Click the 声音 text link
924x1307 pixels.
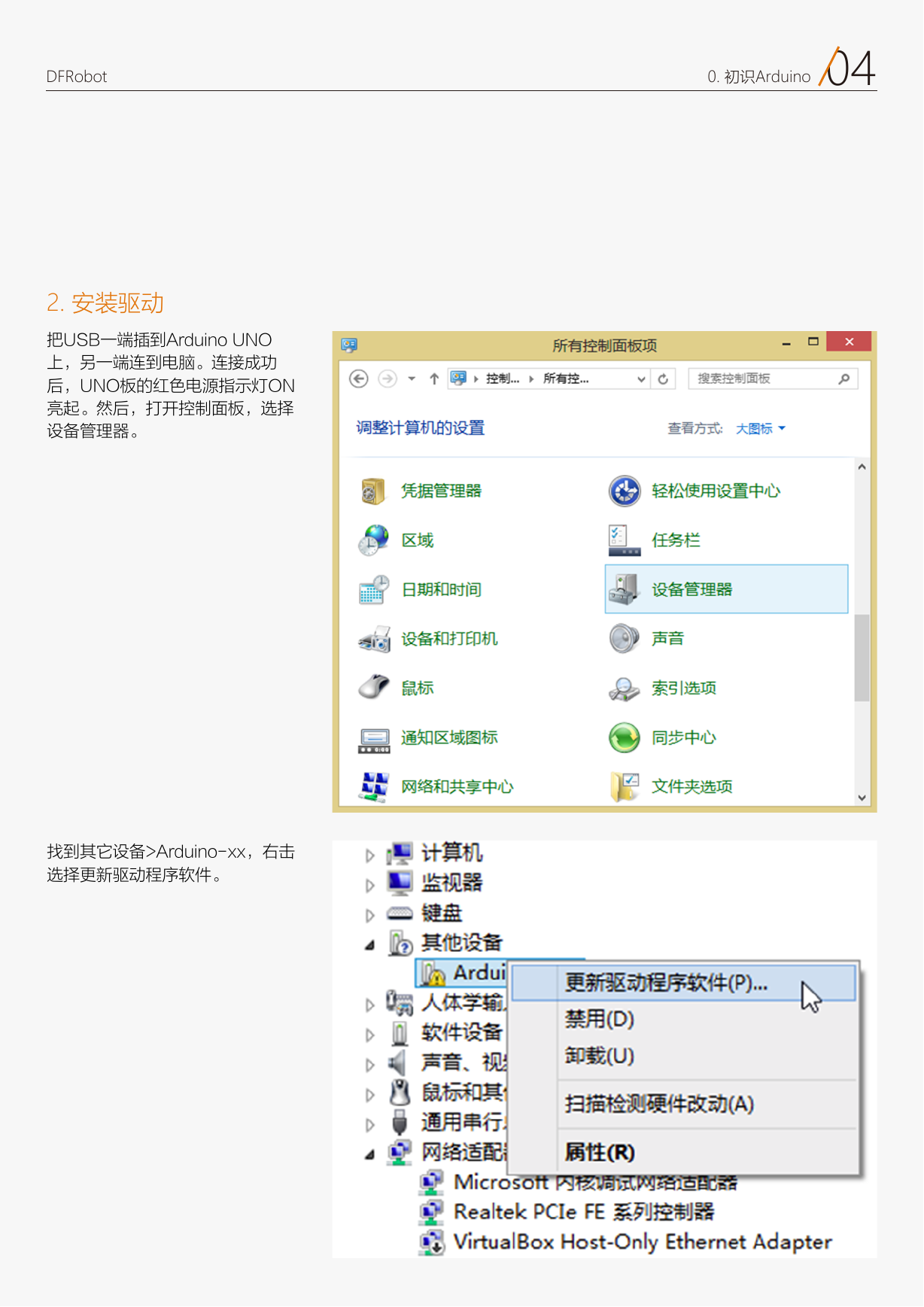pos(667,639)
